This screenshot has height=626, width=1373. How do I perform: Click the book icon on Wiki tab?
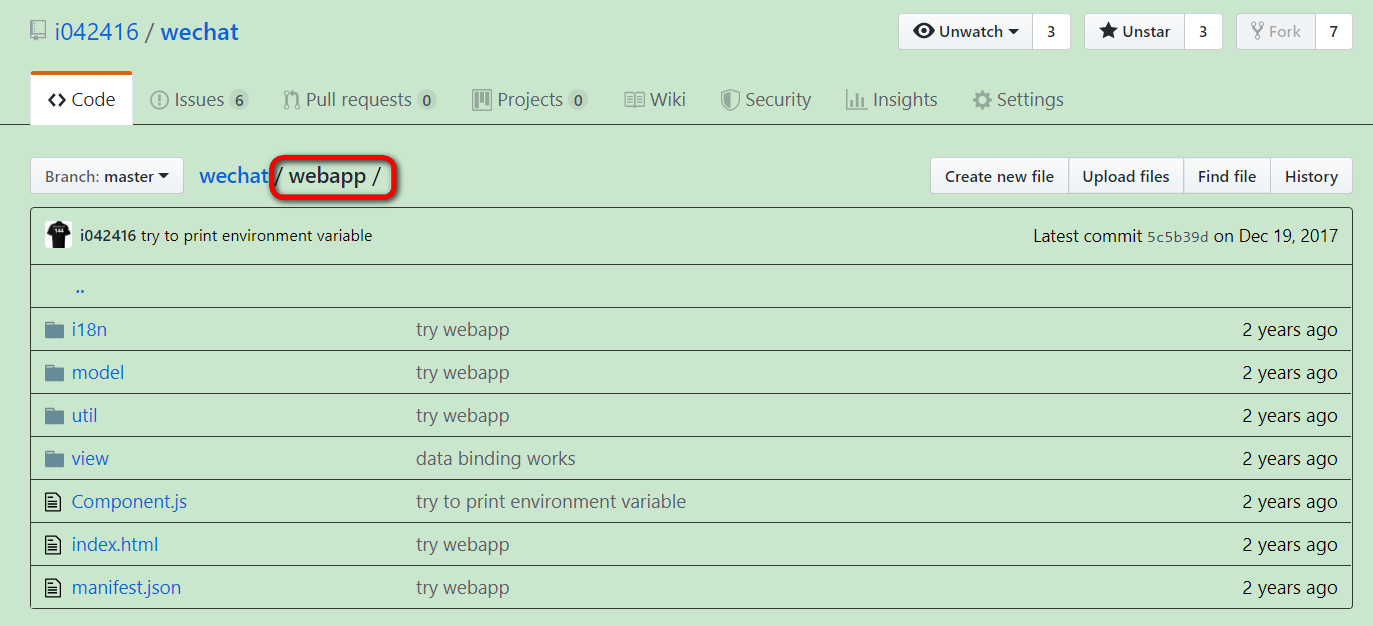click(634, 100)
